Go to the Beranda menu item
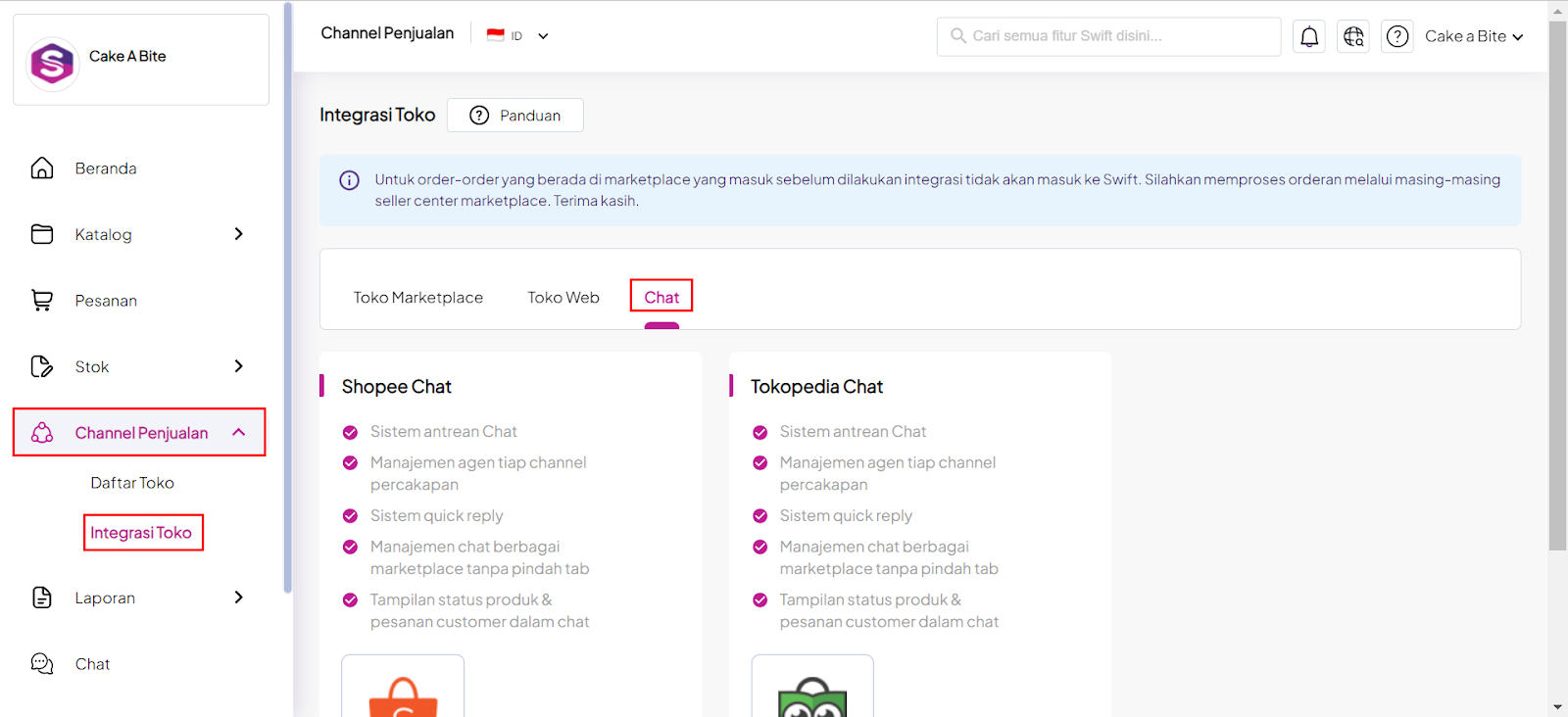1568x717 pixels. (106, 168)
